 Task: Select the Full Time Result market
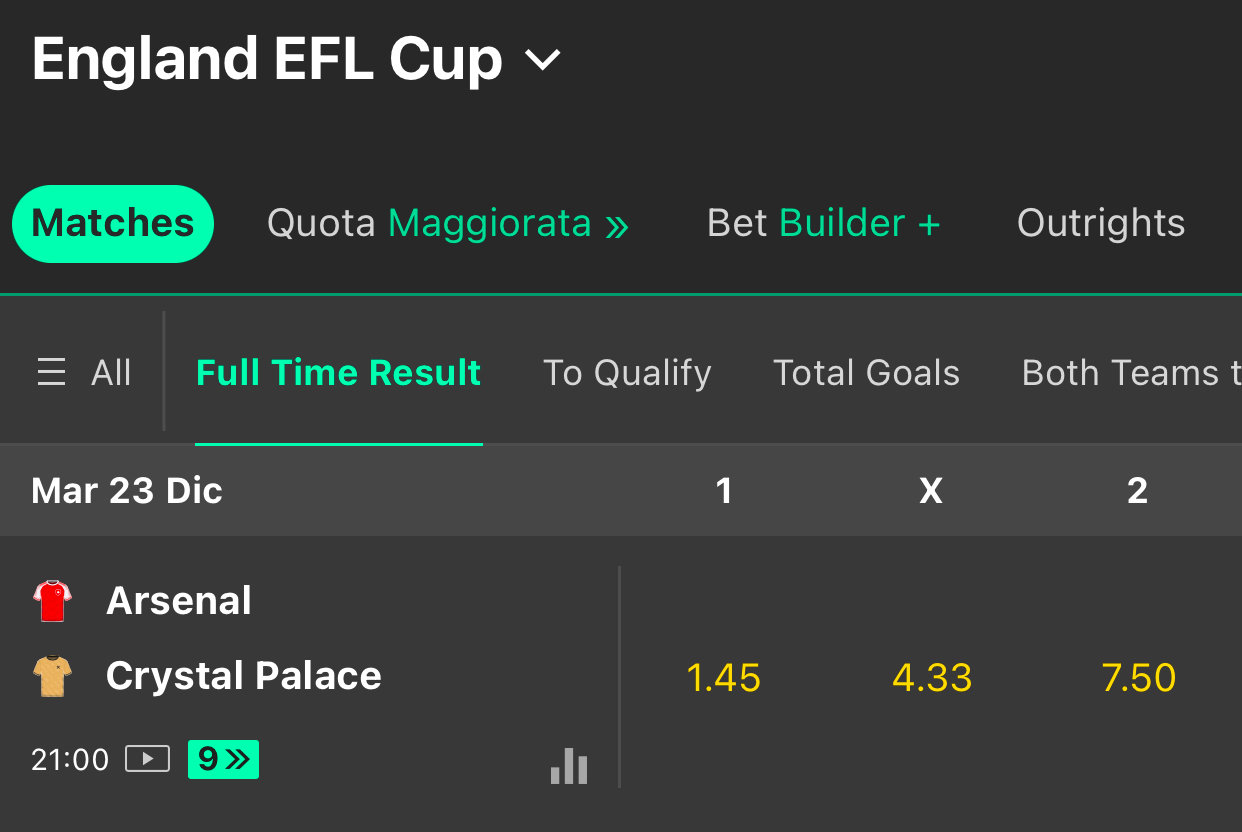[x=339, y=373]
